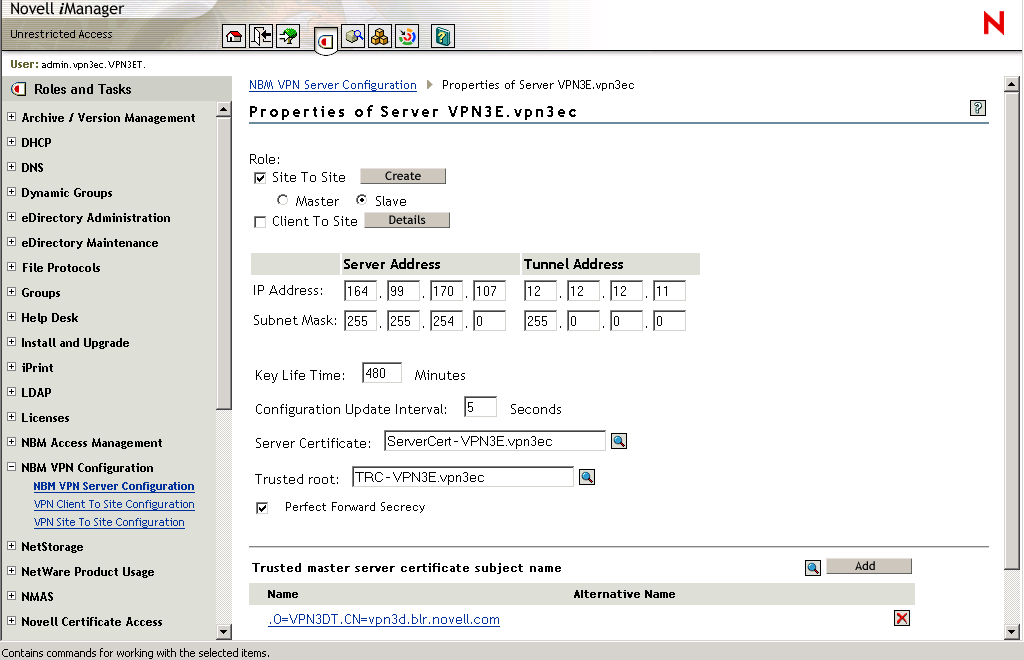Click the Trusted root text field

pos(462,477)
